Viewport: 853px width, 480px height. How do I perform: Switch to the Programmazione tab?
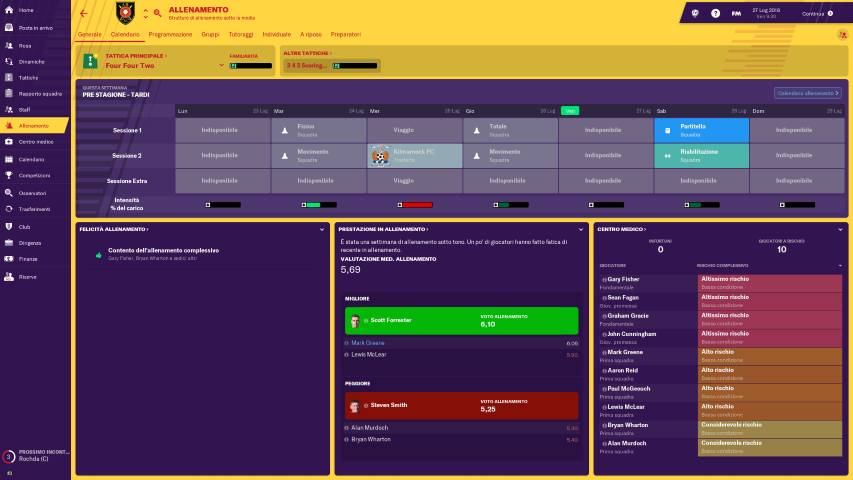click(171, 34)
